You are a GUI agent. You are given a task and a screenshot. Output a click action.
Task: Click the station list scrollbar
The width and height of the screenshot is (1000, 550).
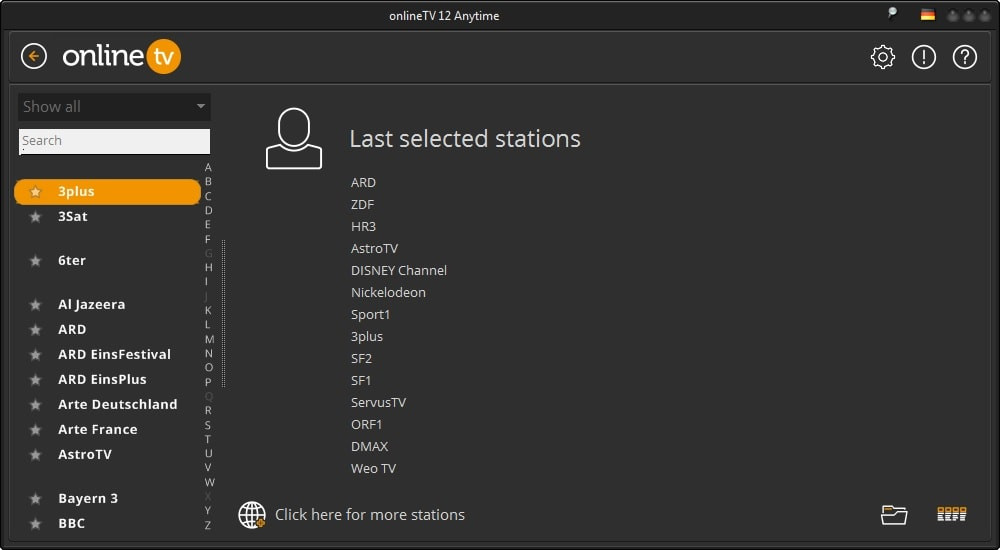[223, 314]
